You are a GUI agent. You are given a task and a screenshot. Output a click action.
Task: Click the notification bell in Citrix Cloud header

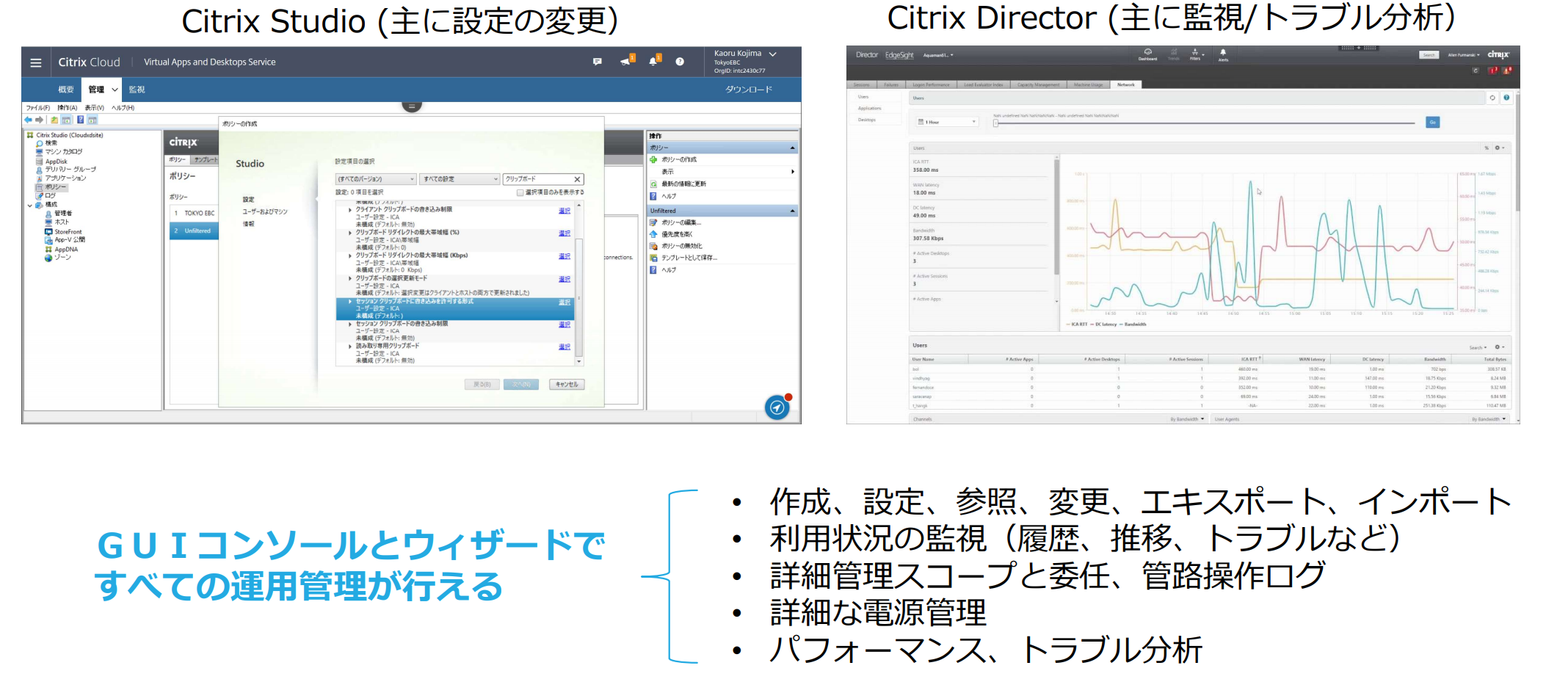(654, 62)
